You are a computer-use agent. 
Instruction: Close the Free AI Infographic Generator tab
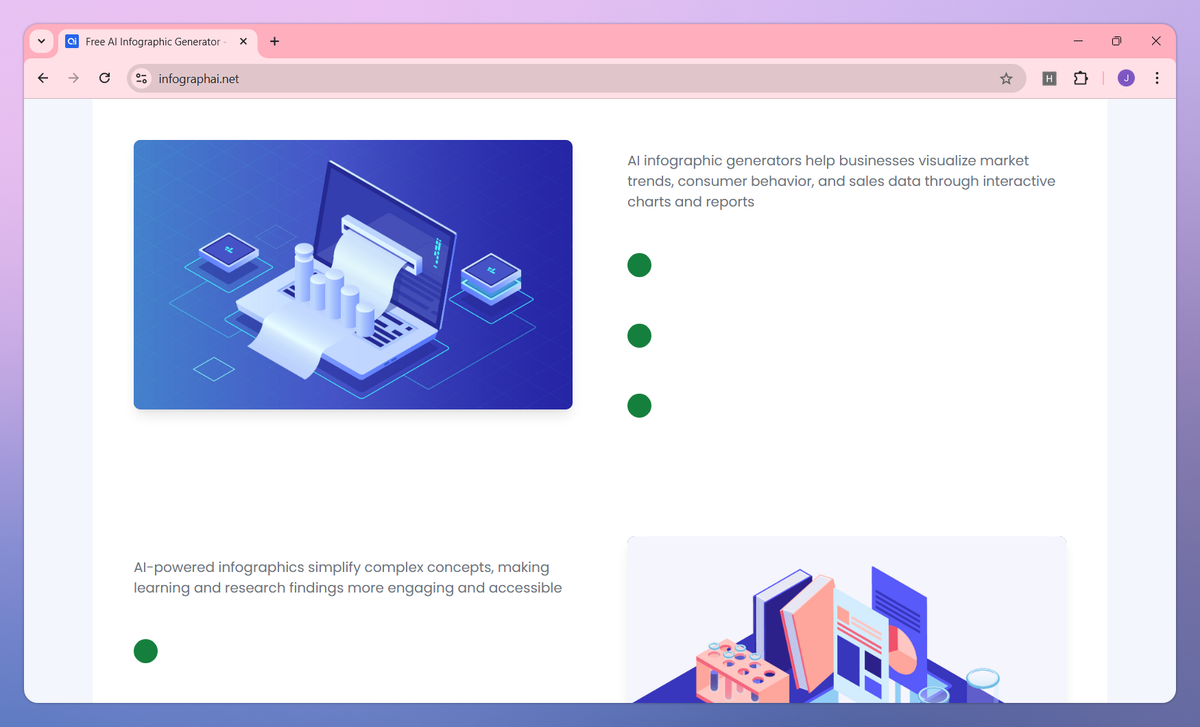click(x=243, y=41)
